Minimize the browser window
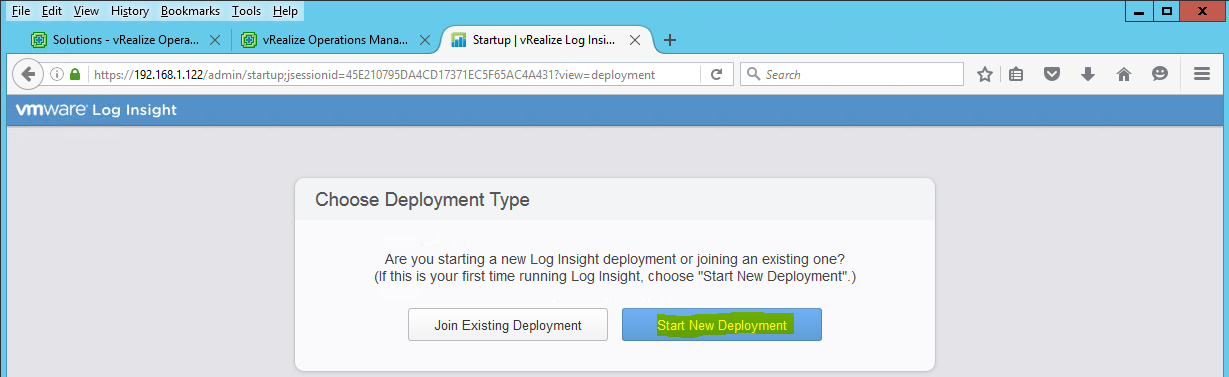1229x377 pixels. tap(1139, 10)
